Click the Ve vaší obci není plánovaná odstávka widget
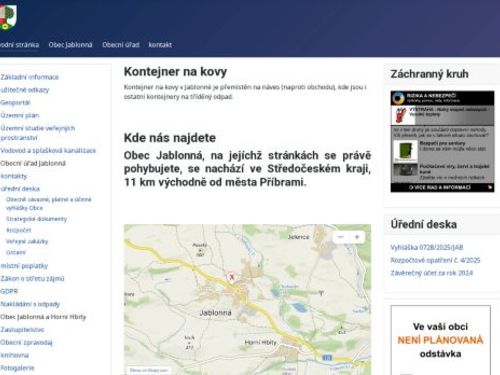Viewport: 500px width, 375px height. tap(440, 340)
